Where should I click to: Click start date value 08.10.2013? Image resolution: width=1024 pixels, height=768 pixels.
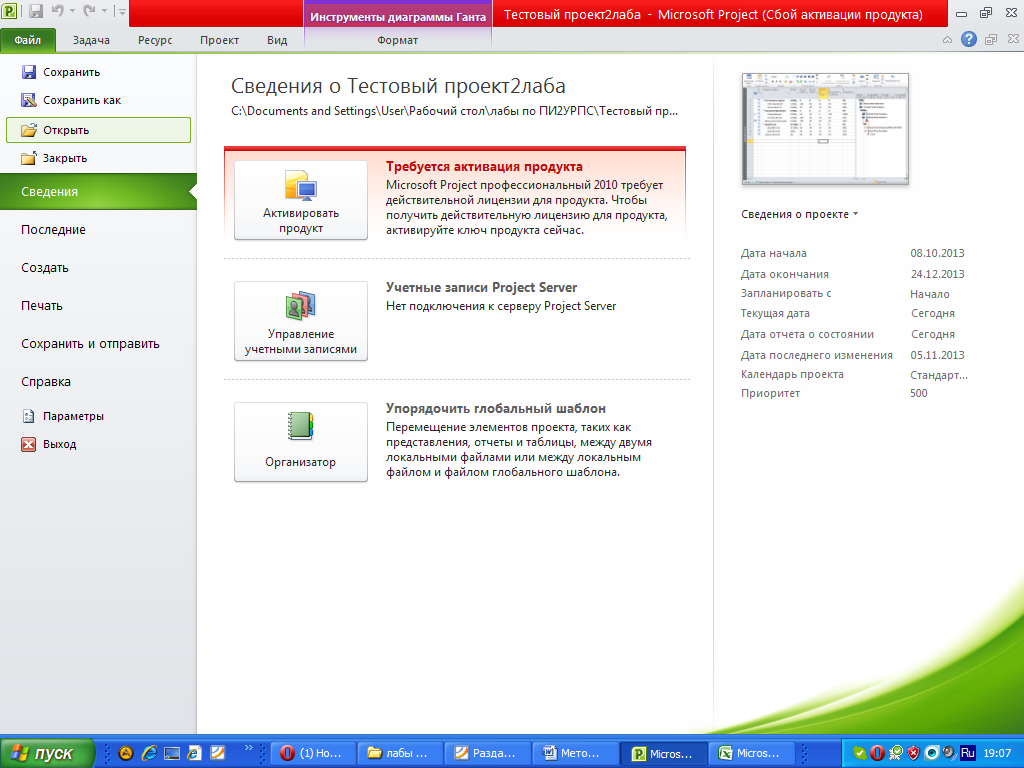pos(937,253)
